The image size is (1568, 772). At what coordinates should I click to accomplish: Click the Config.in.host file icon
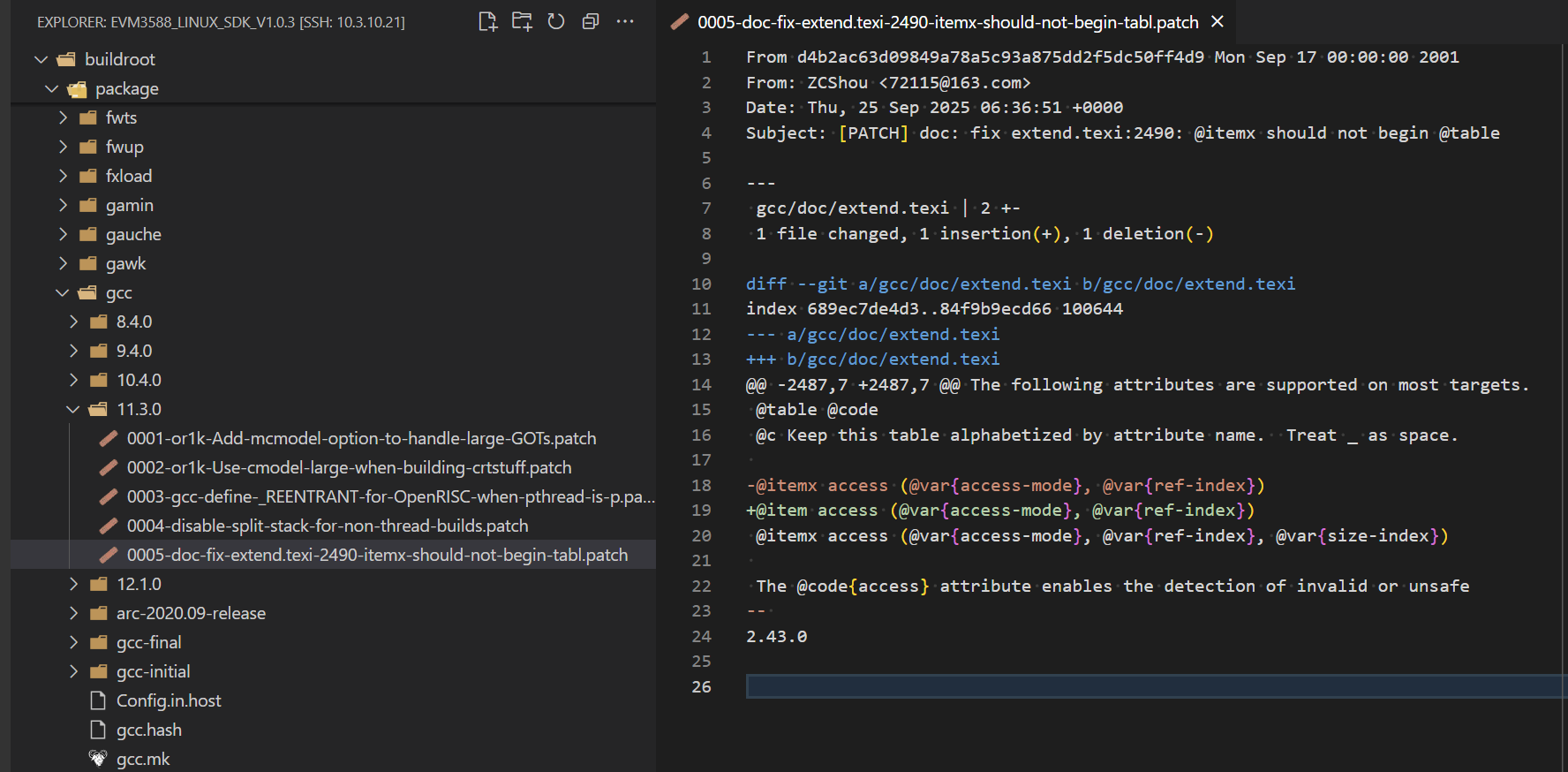click(x=98, y=700)
